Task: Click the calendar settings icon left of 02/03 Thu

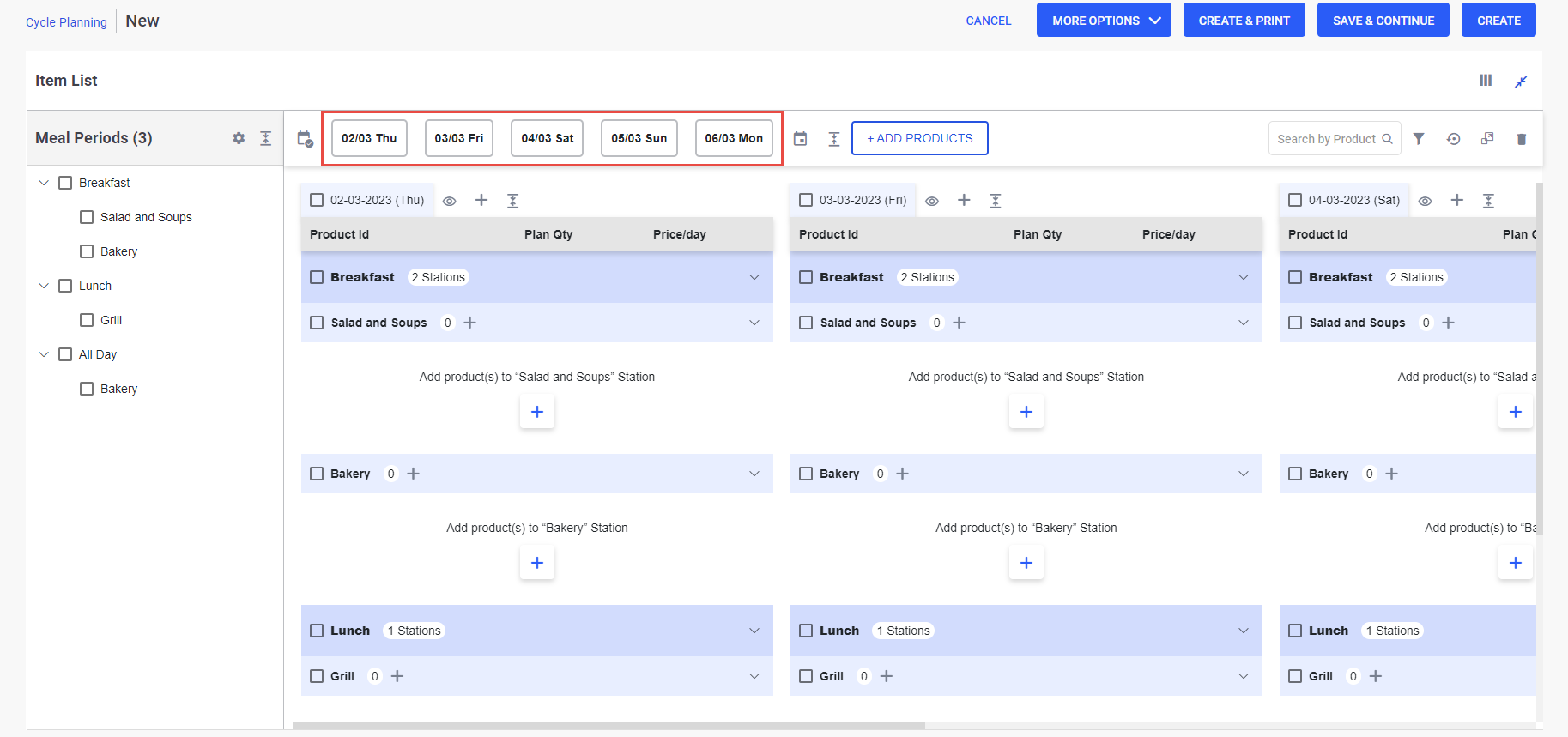Action: [x=305, y=139]
